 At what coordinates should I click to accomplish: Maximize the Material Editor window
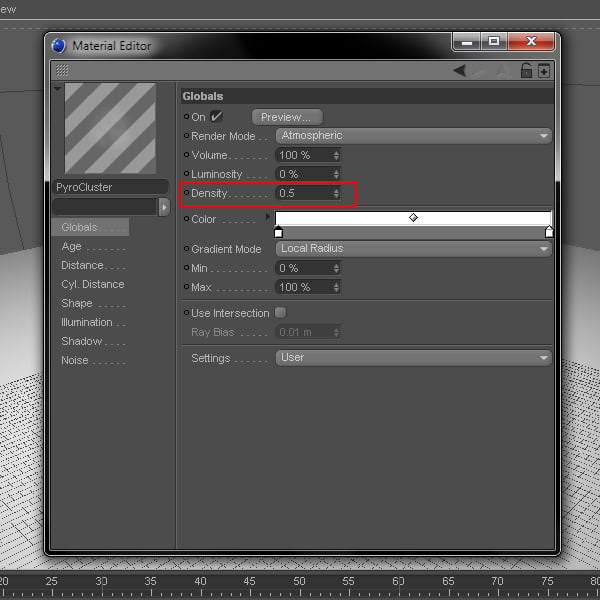494,41
